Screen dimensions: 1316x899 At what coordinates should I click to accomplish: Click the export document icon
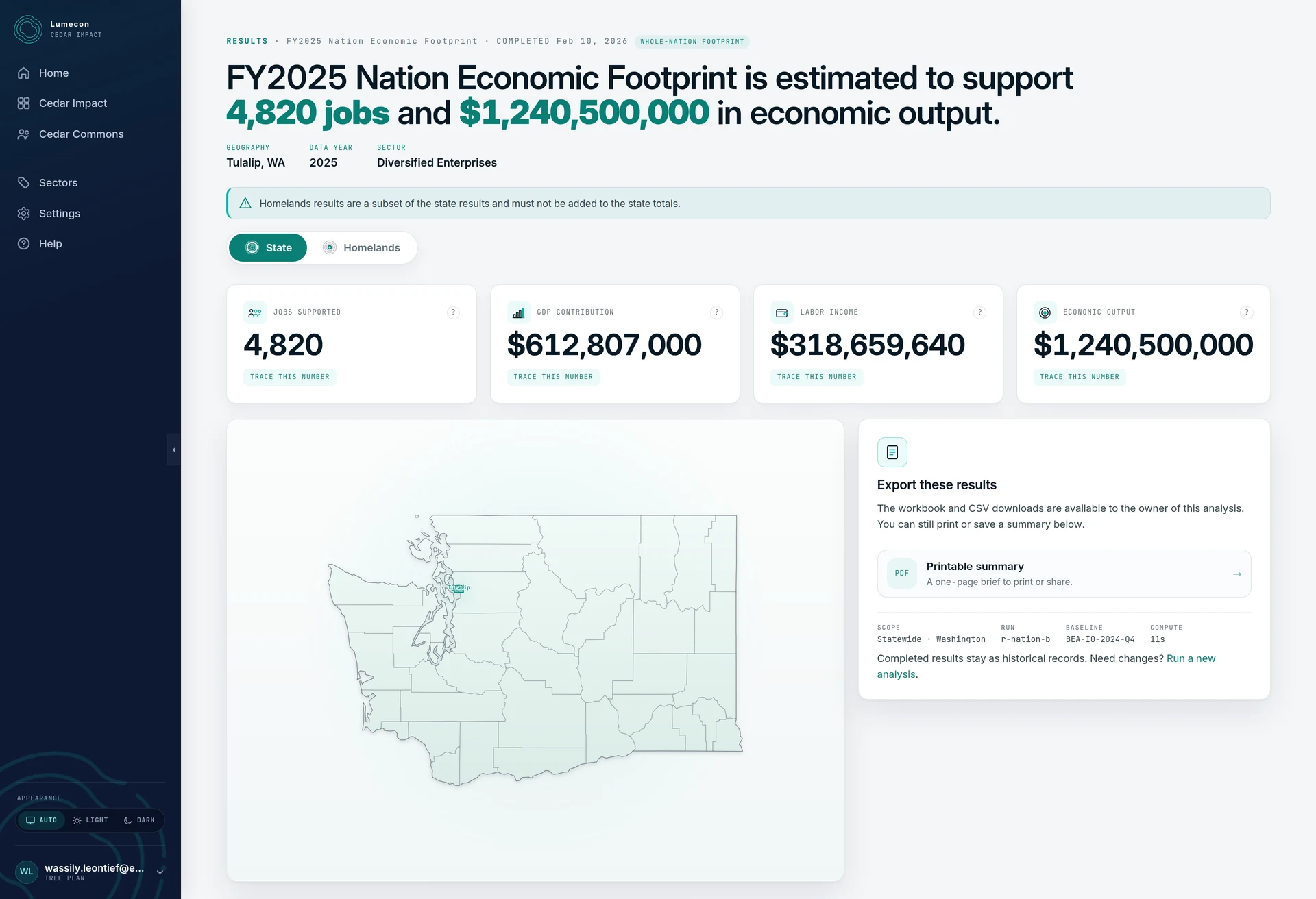click(892, 452)
